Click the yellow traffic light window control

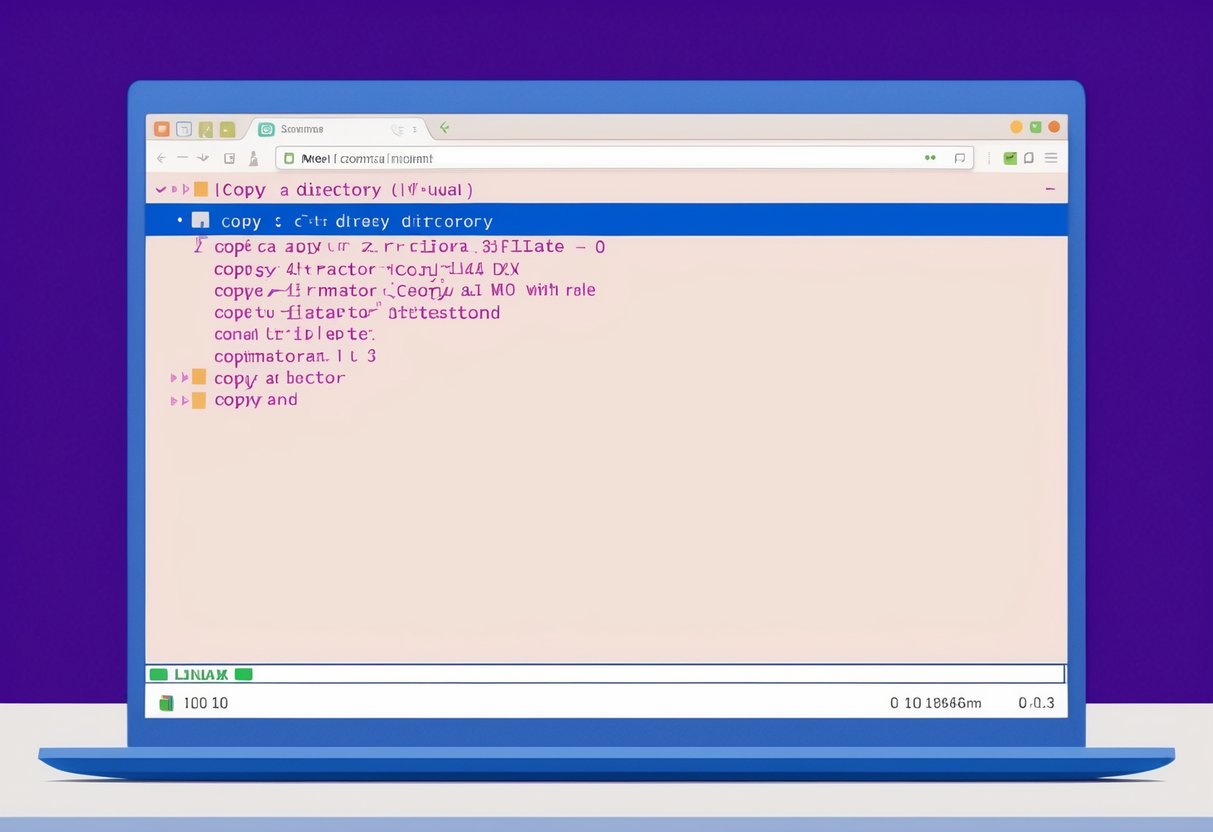pos(1016,127)
